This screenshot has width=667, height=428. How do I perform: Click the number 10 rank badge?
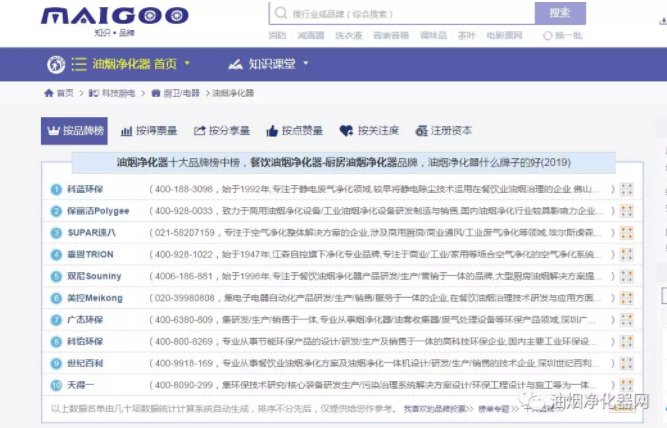point(56,385)
